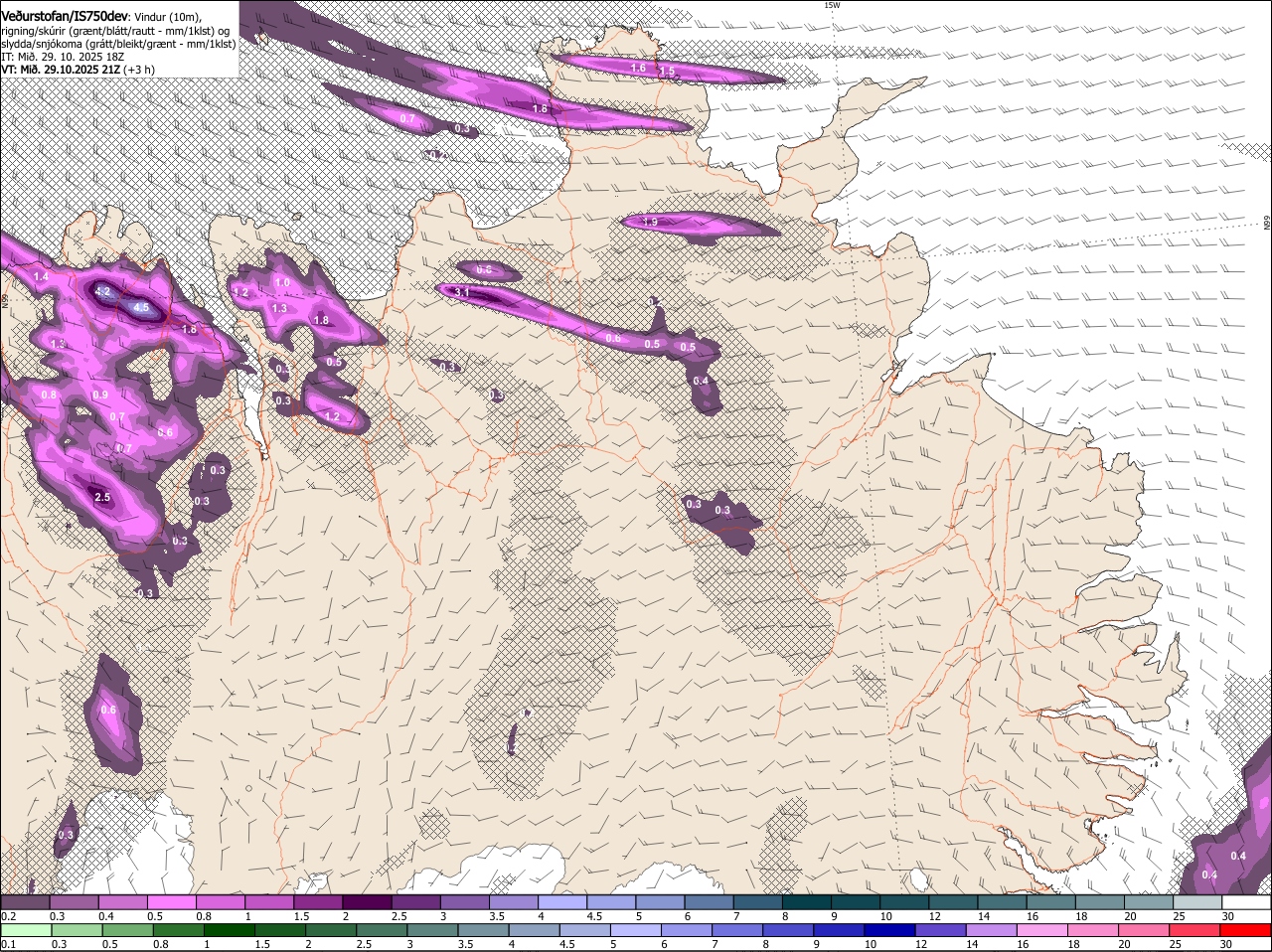Click the '0.1' label in the lower legend
The width and height of the screenshot is (1272, 952).
pyautogui.click(x=8, y=944)
